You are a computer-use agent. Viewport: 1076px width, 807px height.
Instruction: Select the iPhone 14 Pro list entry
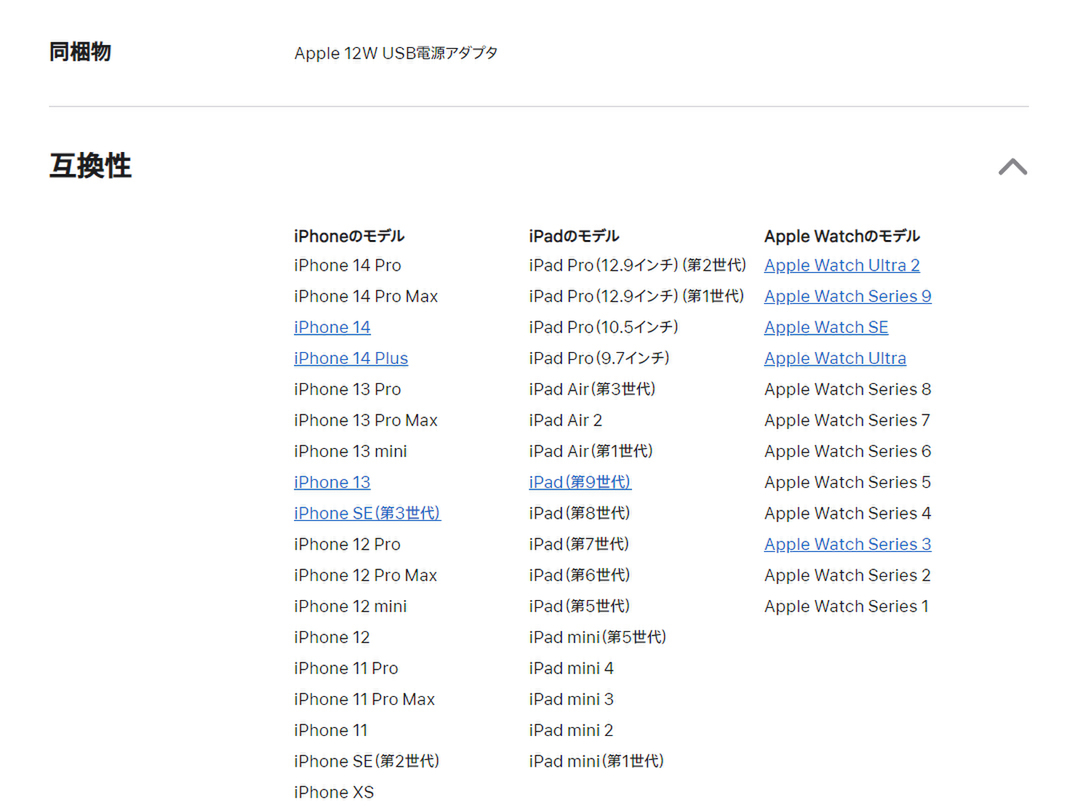(347, 265)
